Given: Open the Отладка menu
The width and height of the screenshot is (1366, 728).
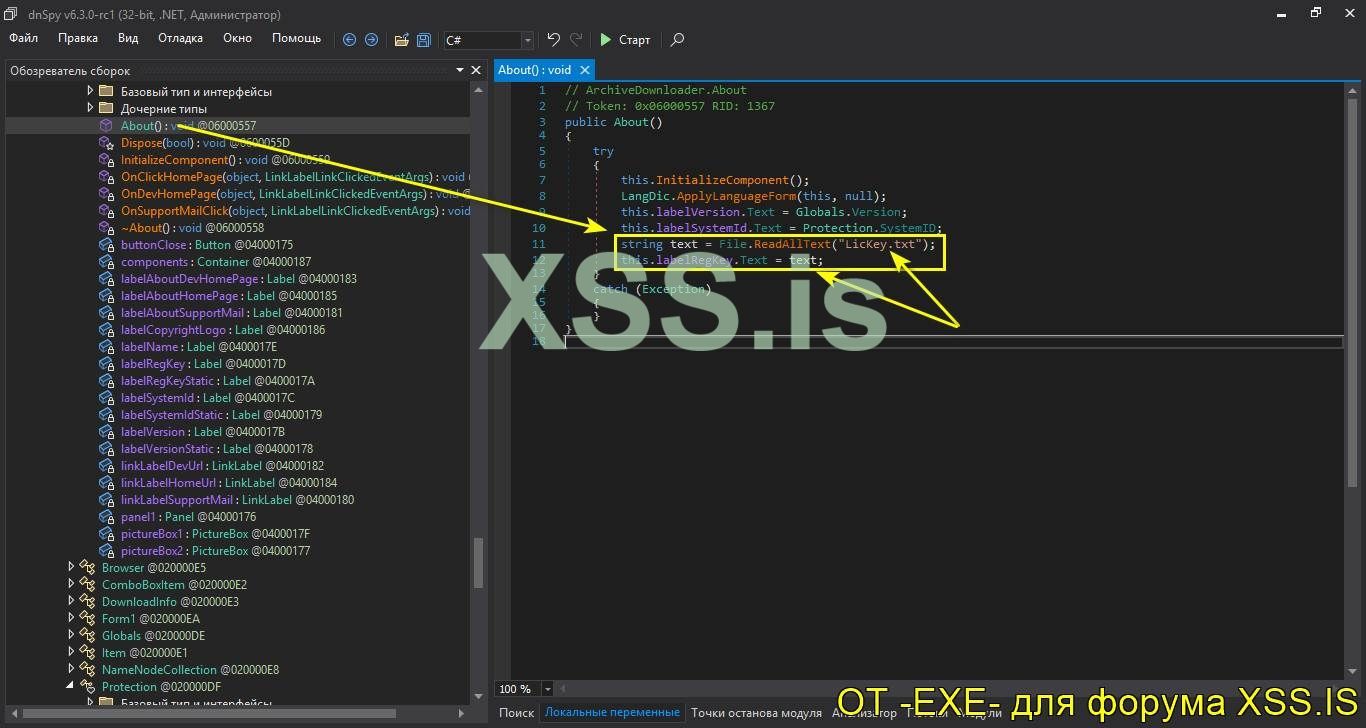Looking at the screenshot, I should (x=180, y=38).
